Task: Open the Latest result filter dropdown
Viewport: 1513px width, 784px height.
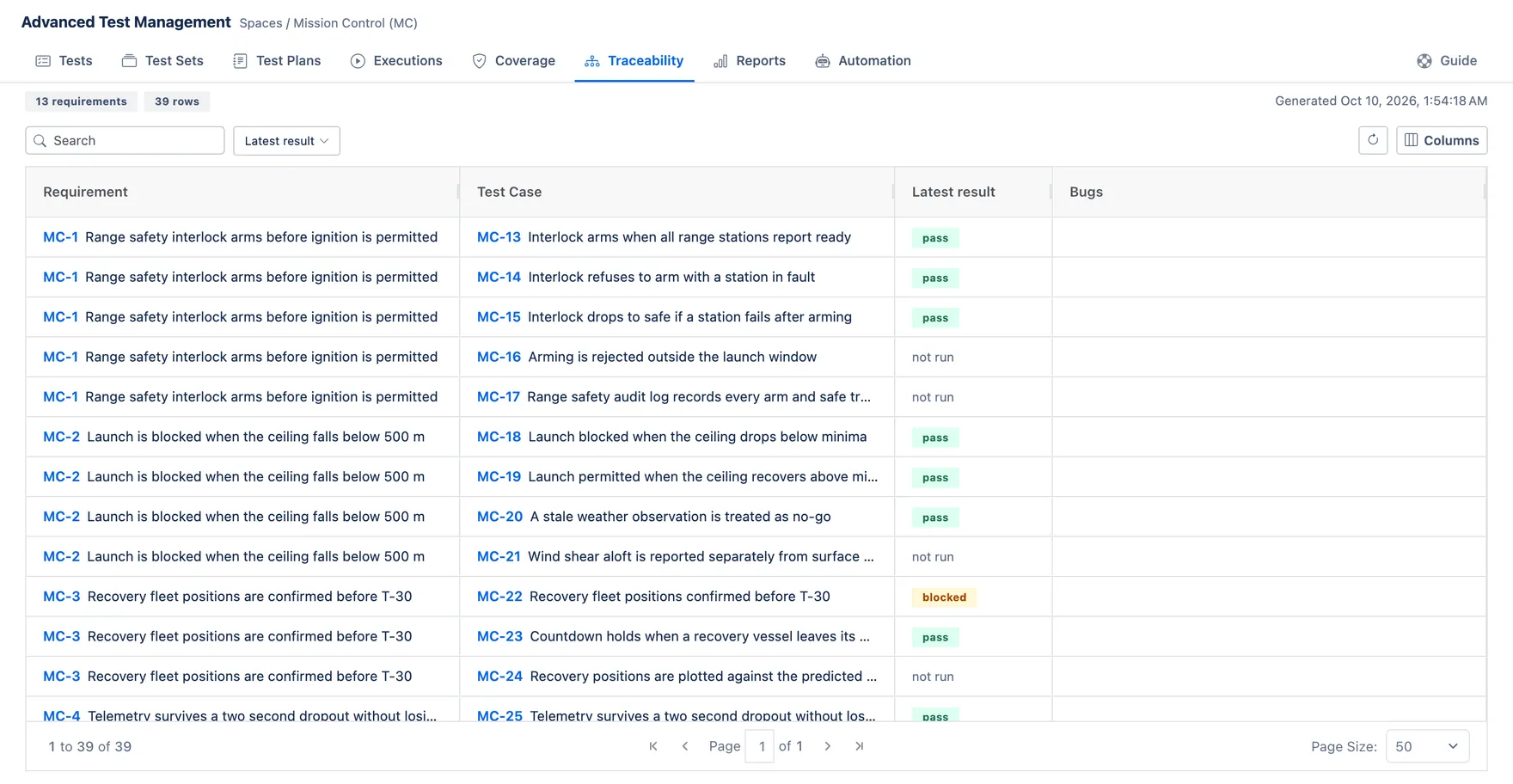Action: pos(286,141)
